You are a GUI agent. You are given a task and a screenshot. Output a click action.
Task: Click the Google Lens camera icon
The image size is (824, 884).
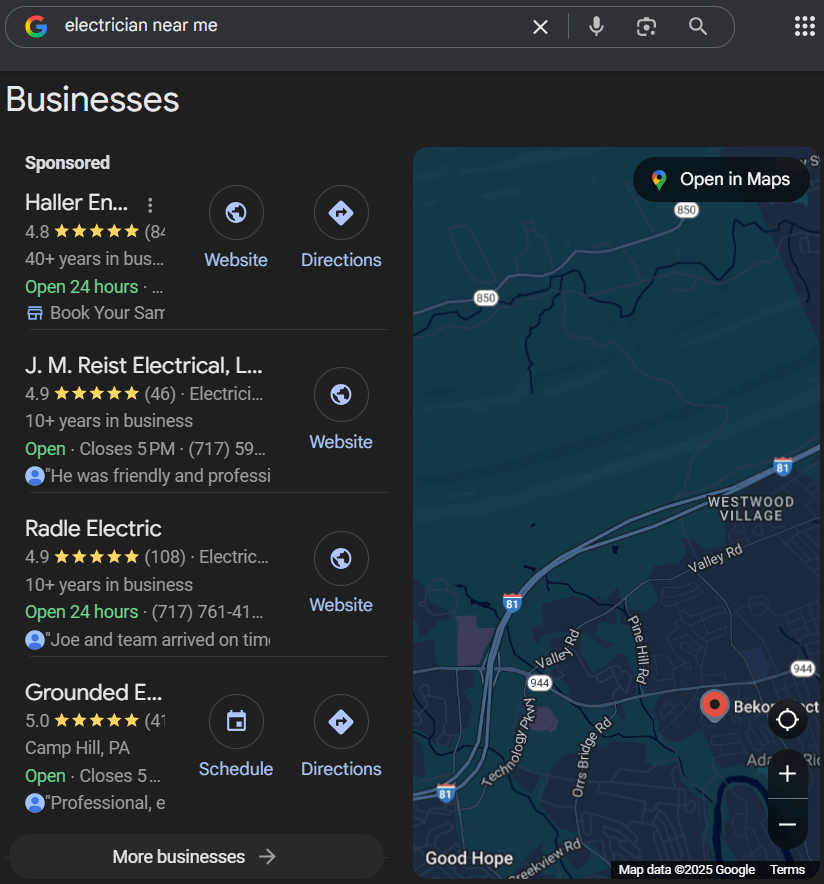pyautogui.click(x=645, y=27)
